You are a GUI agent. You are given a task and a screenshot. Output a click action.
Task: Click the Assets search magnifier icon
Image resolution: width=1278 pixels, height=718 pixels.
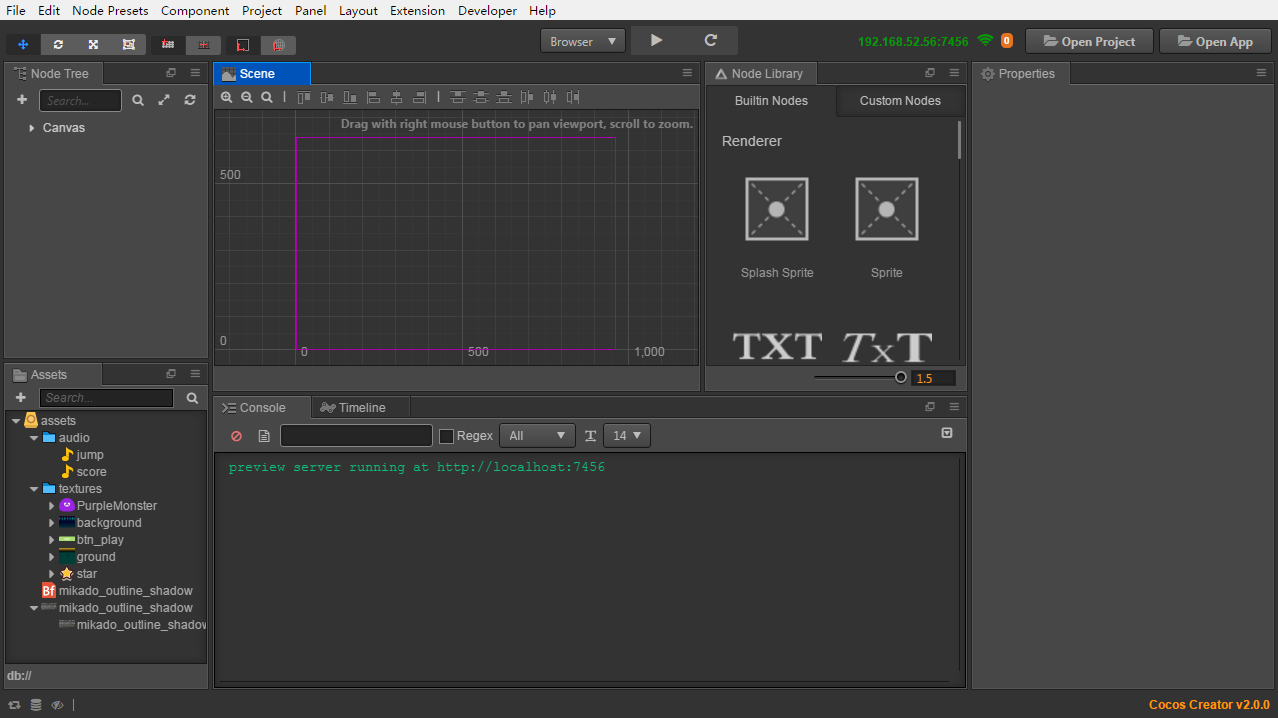pyautogui.click(x=193, y=398)
